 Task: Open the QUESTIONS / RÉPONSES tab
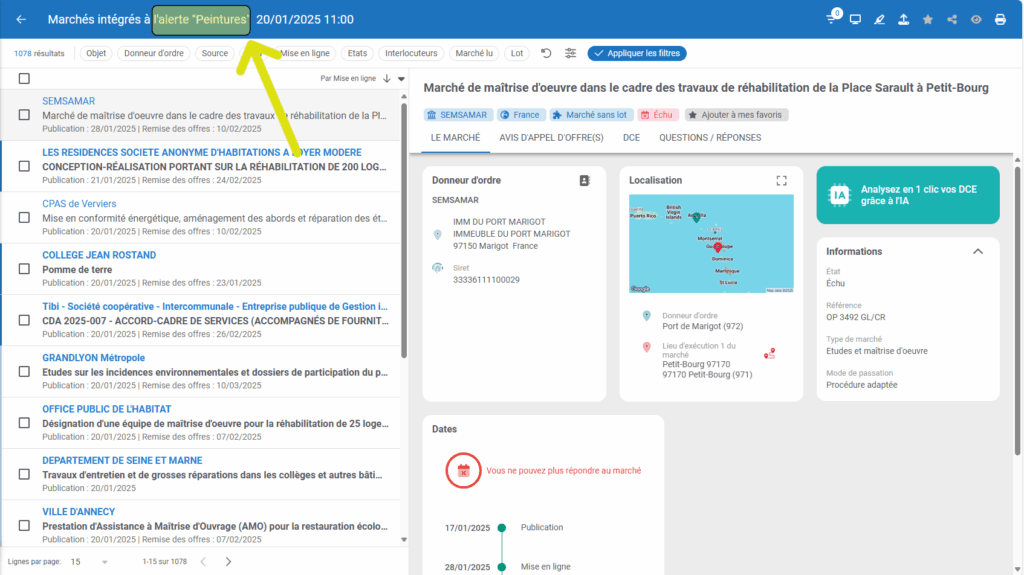click(x=710, y=138)
